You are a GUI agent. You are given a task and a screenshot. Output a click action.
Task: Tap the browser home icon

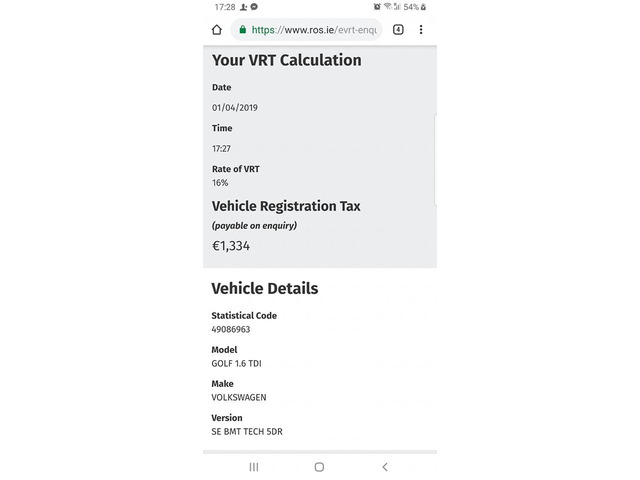pos(217,30)
